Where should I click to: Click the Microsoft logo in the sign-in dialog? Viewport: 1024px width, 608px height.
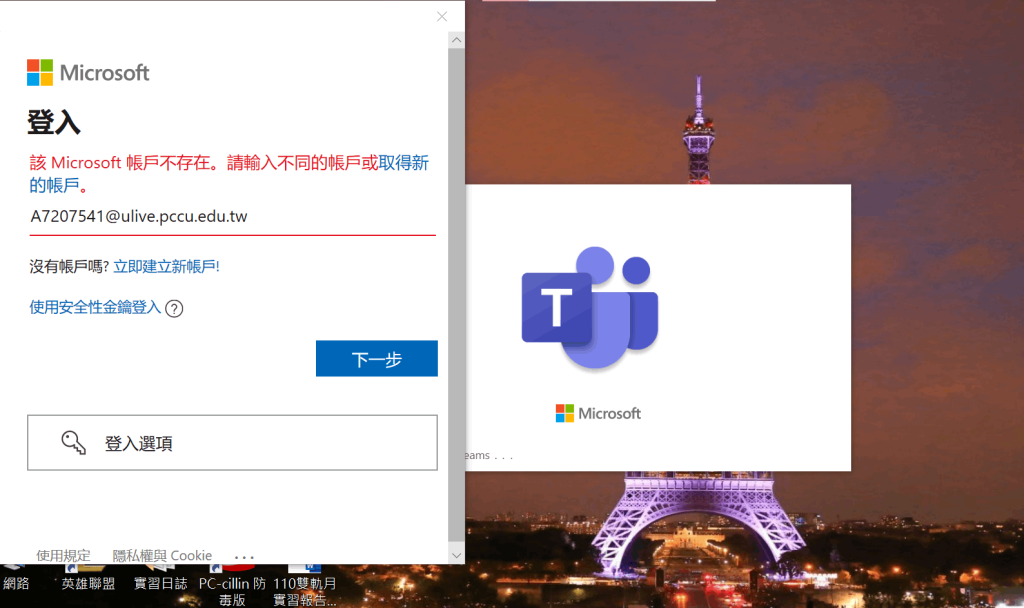click(88, 71)
